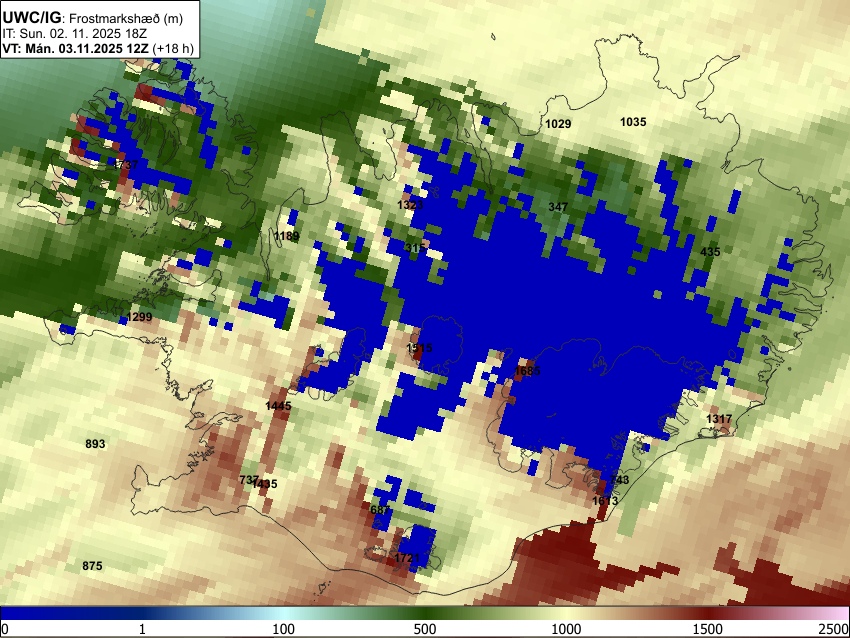The image size is (850, 638).
Task: Click the 1737 value in the Westfjords
Action: [126, 165]
